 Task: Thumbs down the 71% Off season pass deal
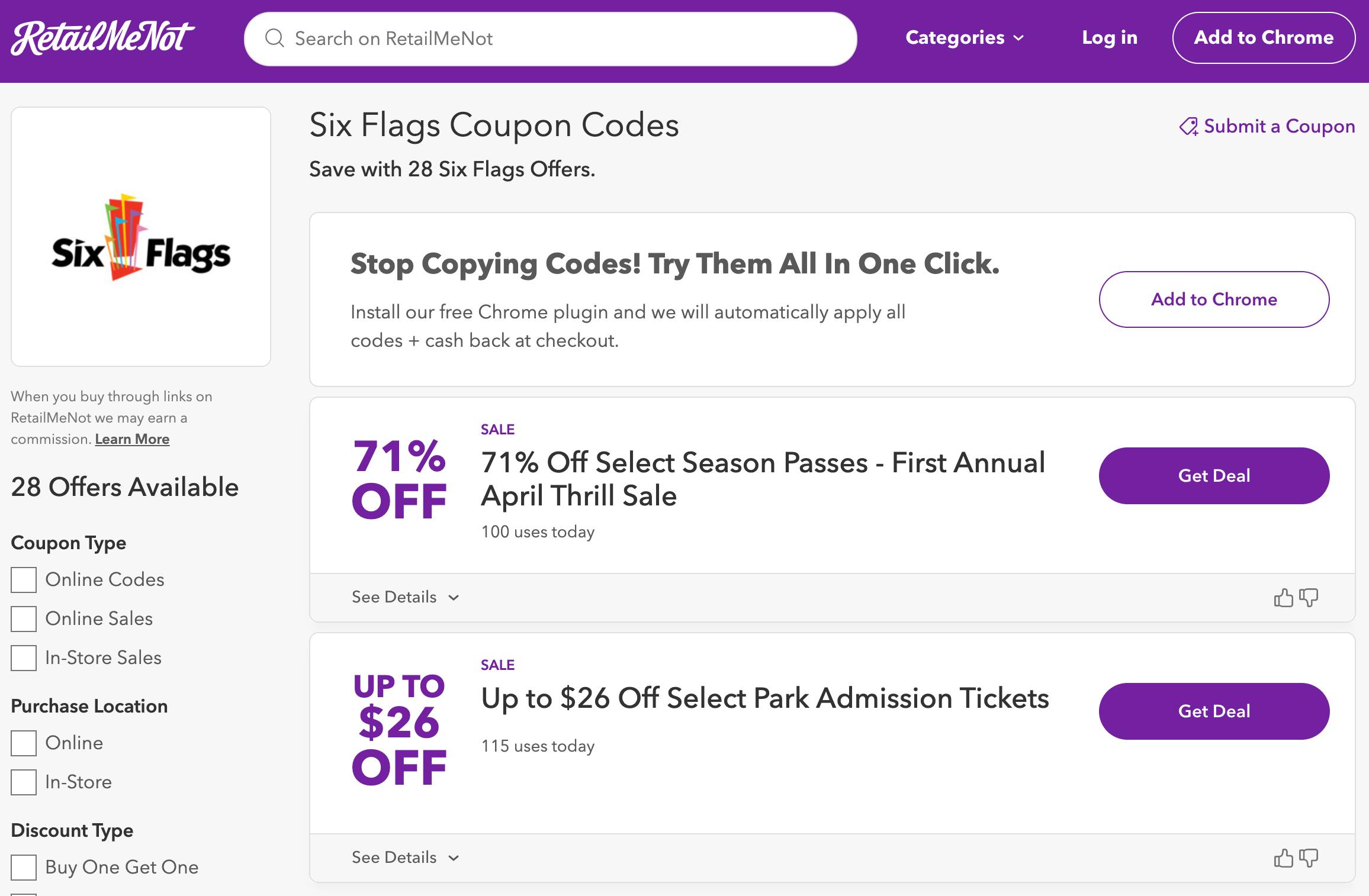[x=1309, y=598]
